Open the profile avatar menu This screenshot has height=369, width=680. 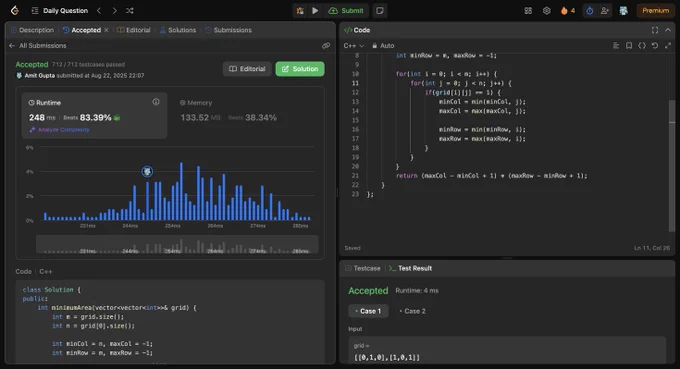tap(623, 10)
